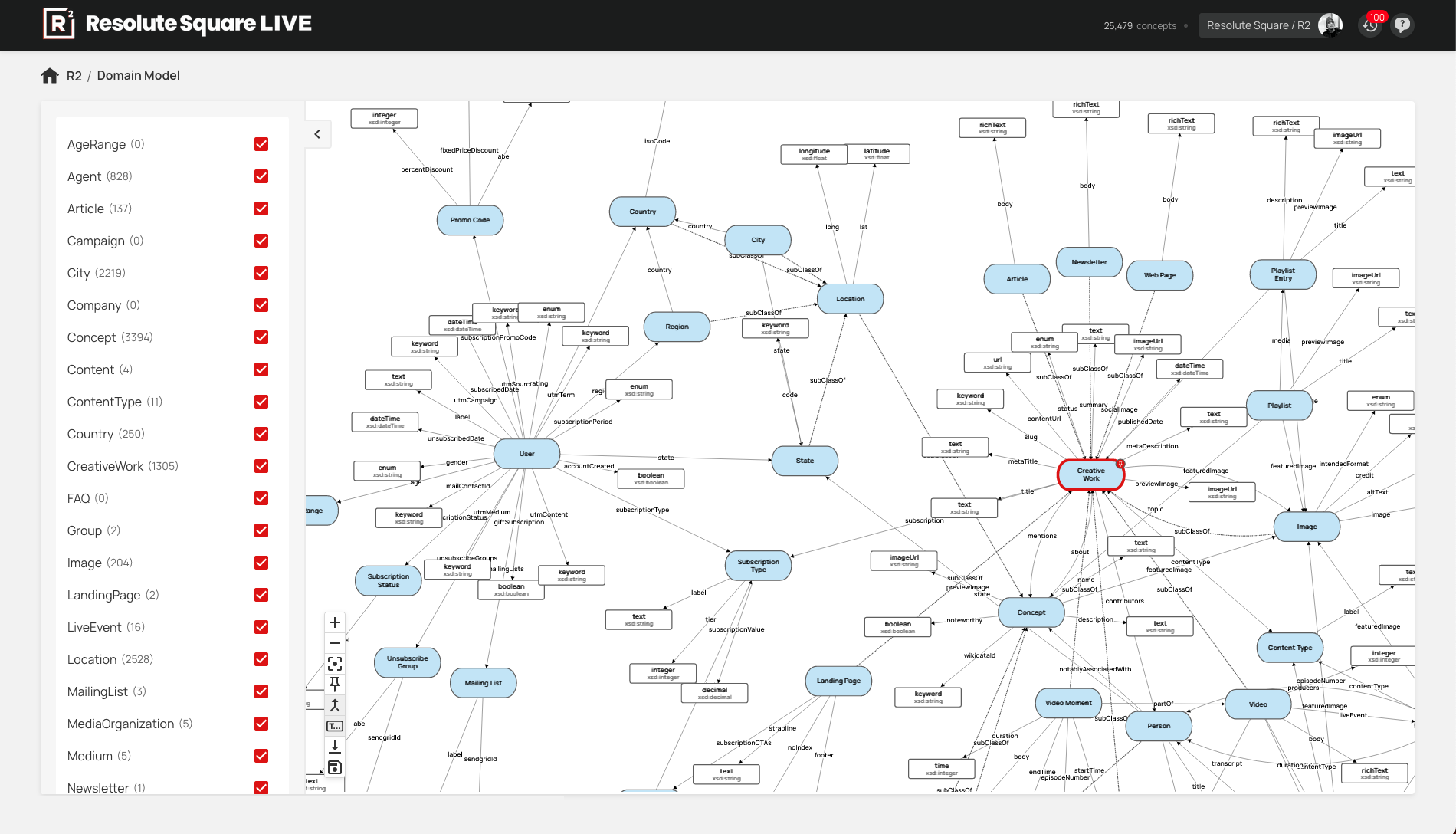
Task: Select the Creative Work node
Action: pyautogui.click(x=1090, y=474)
